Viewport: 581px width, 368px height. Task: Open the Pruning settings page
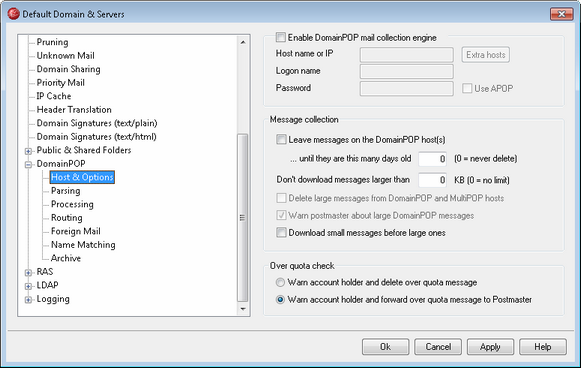pos(52,42)
